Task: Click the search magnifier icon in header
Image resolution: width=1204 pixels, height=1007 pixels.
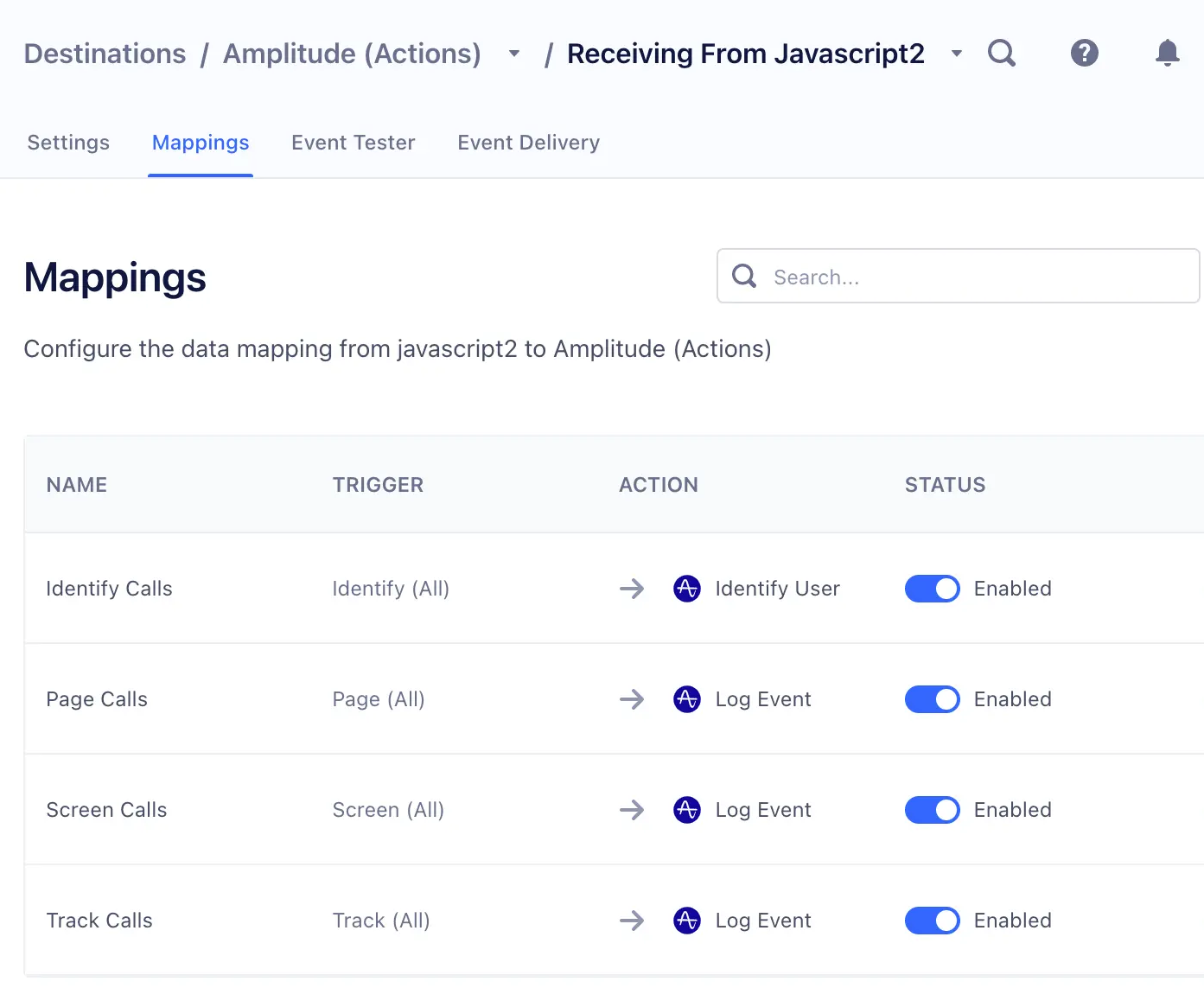Action: click(x=1002, y=54)
